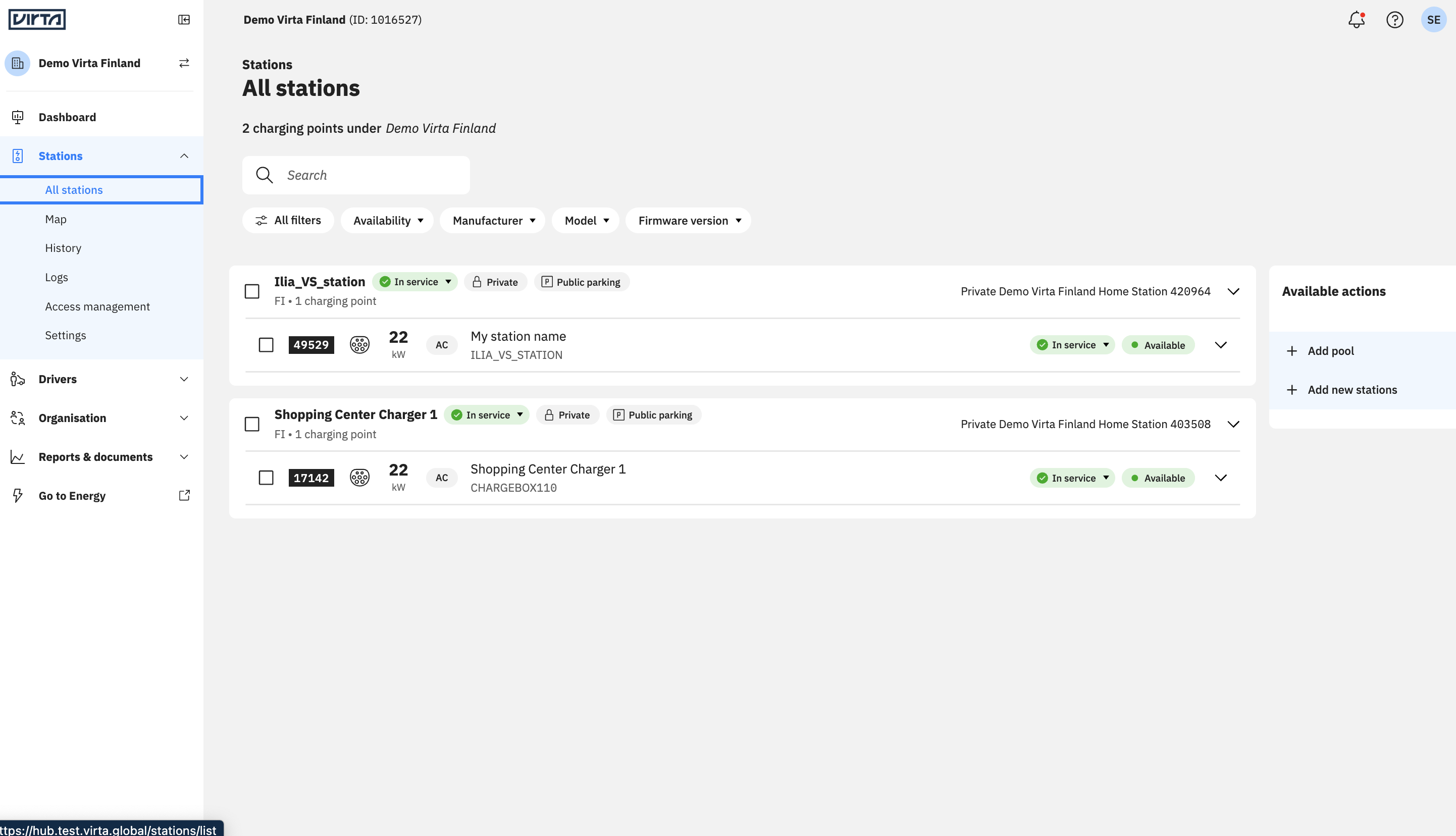
Task: Click the search magnifier icon
Action: pyautogui.click(x=264, y=175)
